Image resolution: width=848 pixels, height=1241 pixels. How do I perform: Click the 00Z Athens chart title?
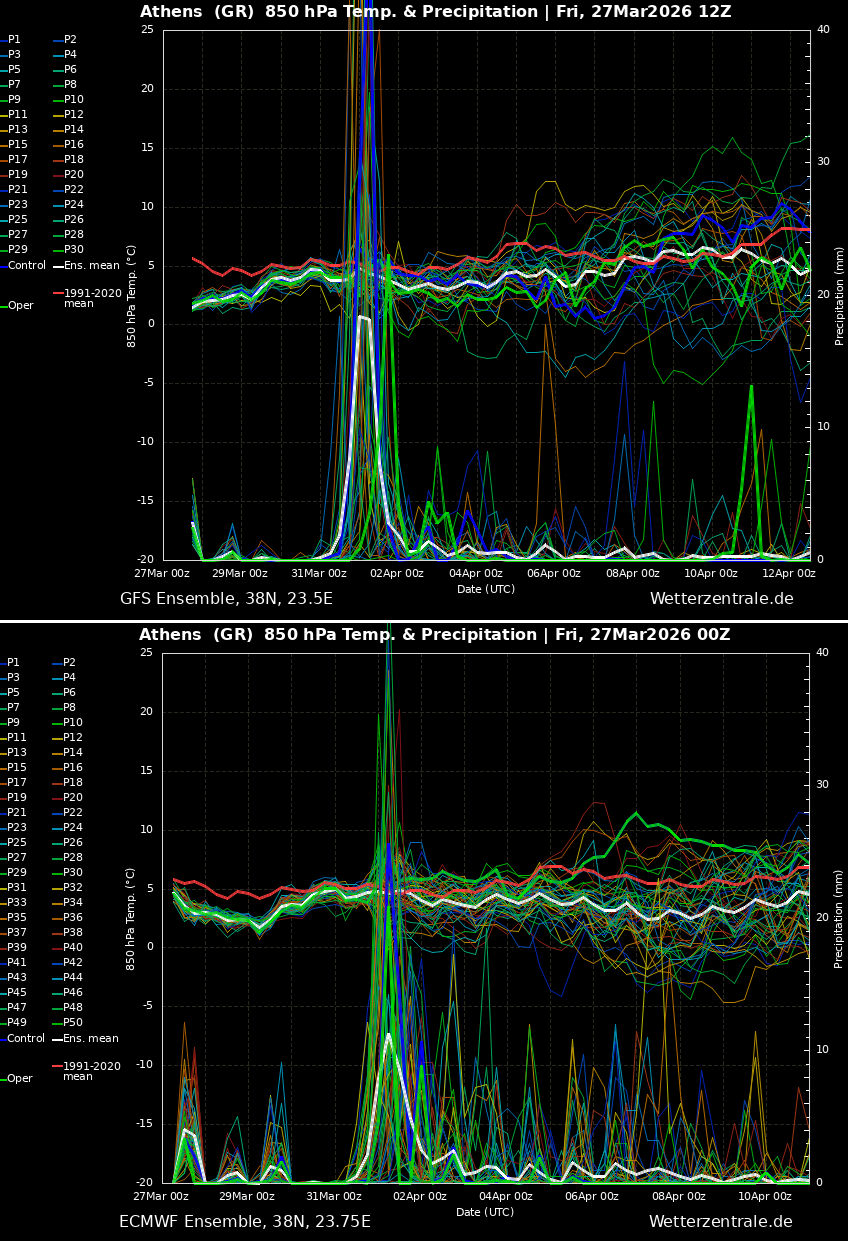(434, 635)
